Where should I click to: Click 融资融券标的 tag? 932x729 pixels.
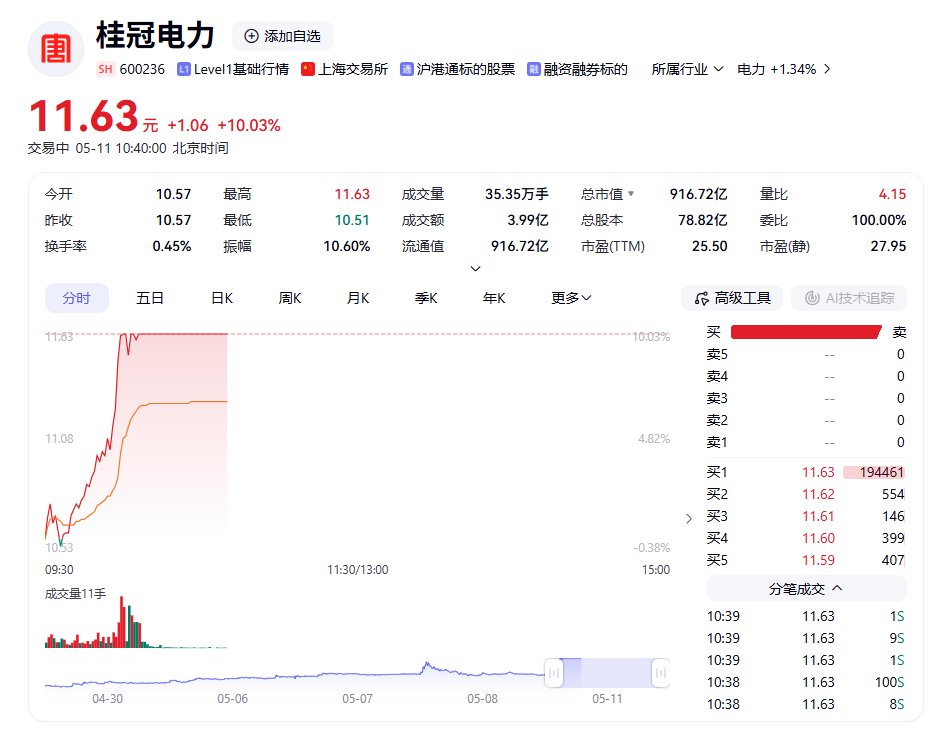585,70
